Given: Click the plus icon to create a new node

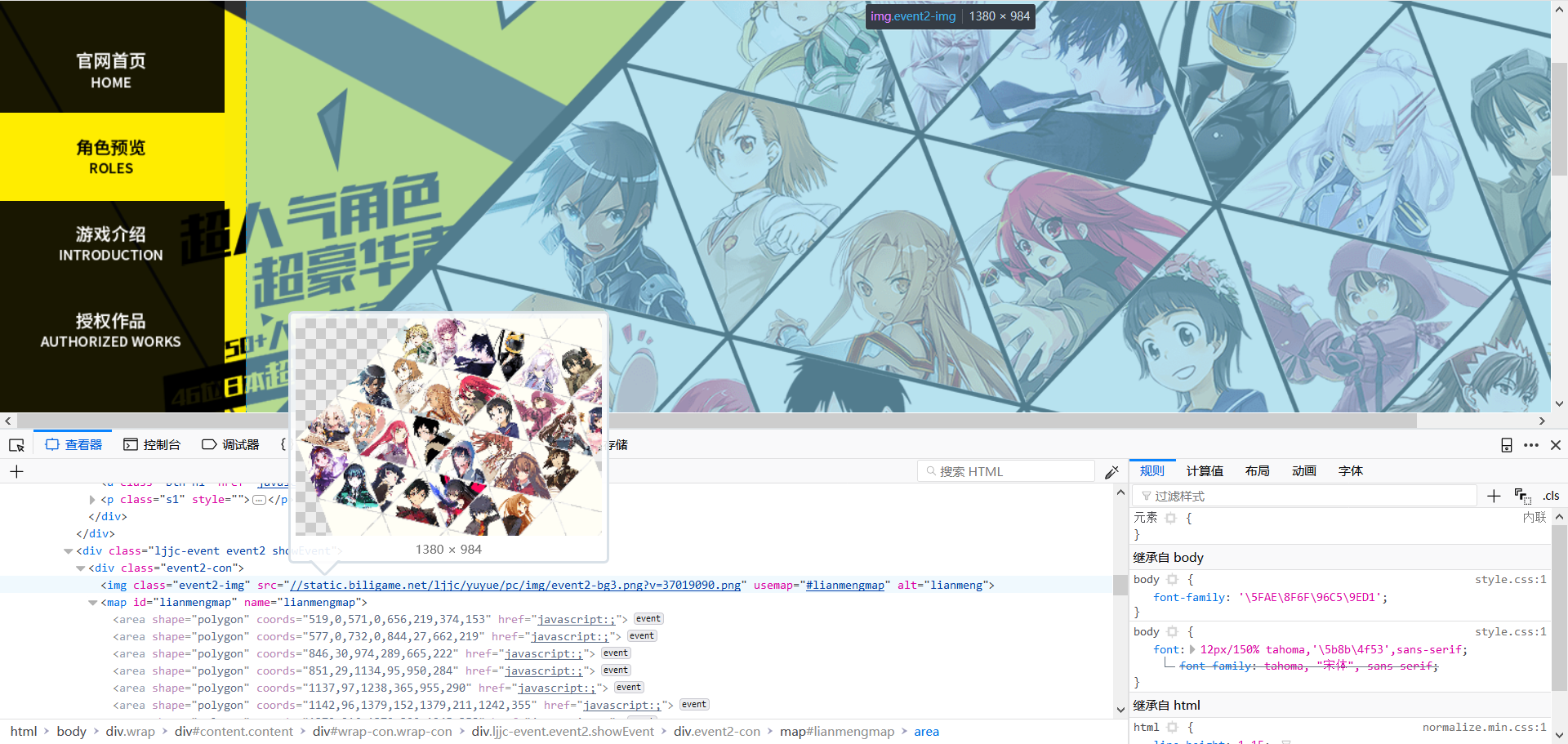Looking at the screenshot, I should (16, 471).
